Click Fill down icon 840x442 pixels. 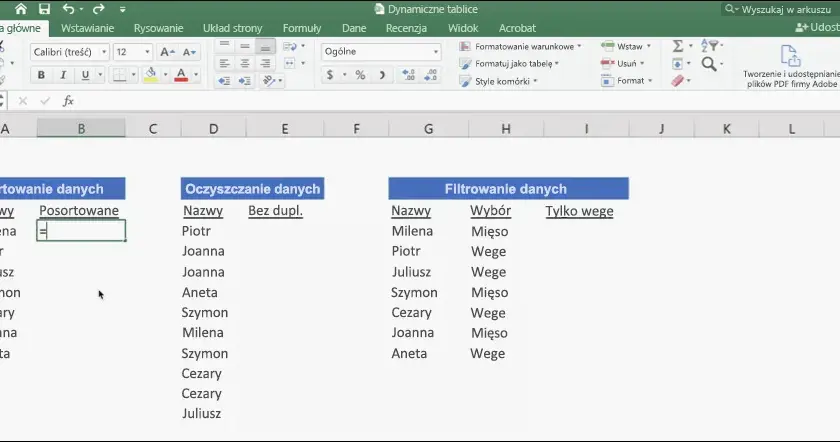[x=677, y=64]
